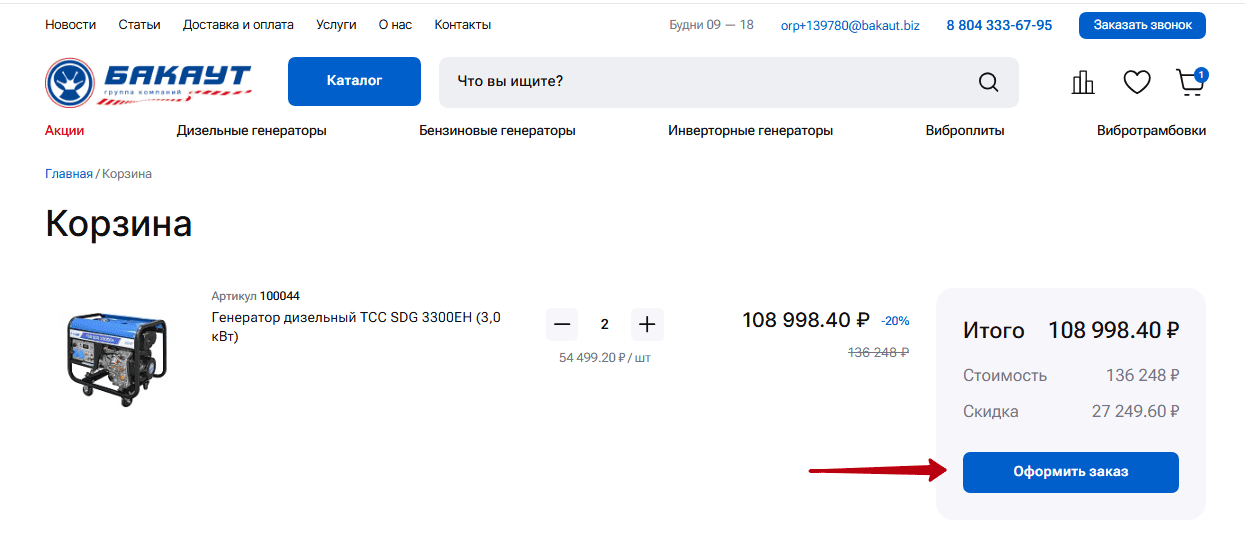
Task: Click the Заказать звонок button
Action: (1141, 25)
